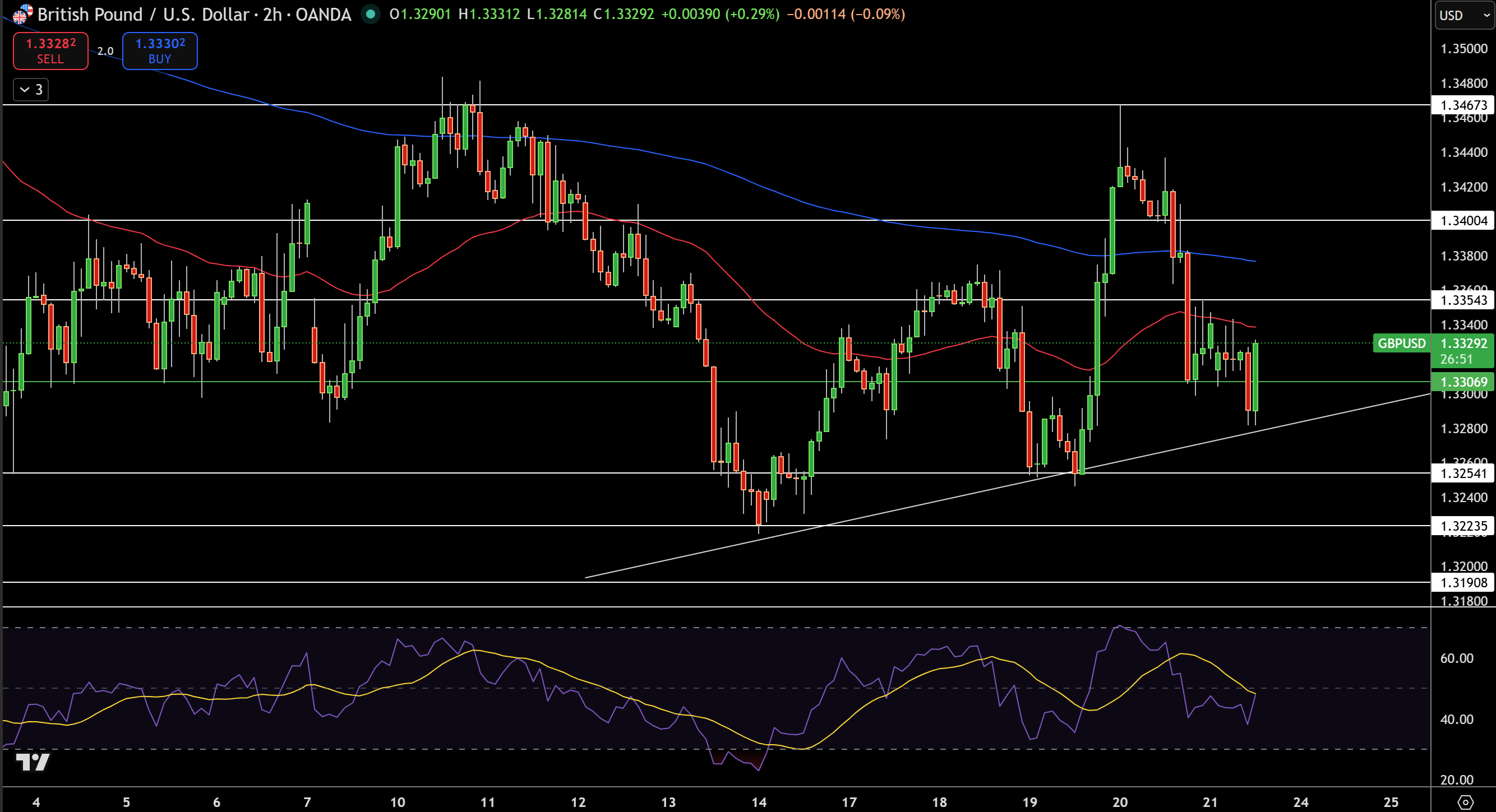Click the RSI 40.00 scale label
Viewport: 1496px width, 812px height.
click(x=1457, y=719)
